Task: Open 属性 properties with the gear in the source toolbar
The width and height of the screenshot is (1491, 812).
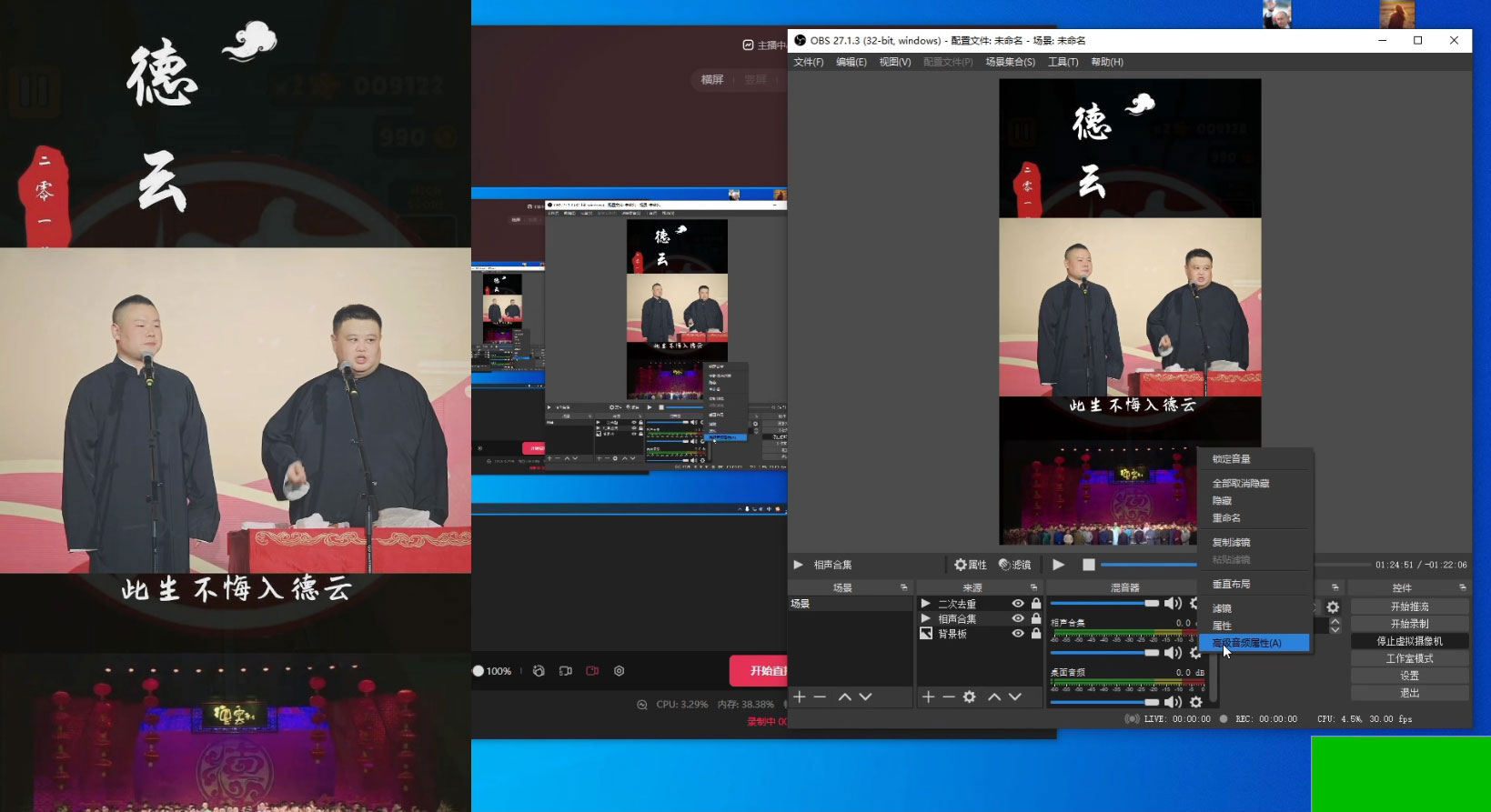Action: pos(970,565)
